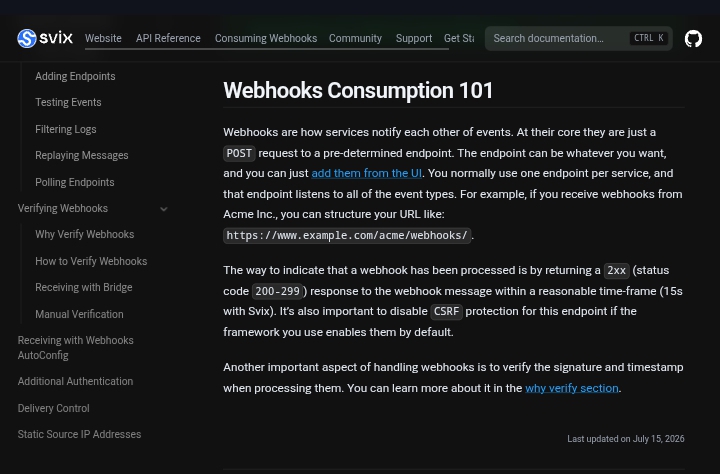Open Receiving with Webhooks AutoConfig page
This screenshot has width=720, height=474.
76,348
